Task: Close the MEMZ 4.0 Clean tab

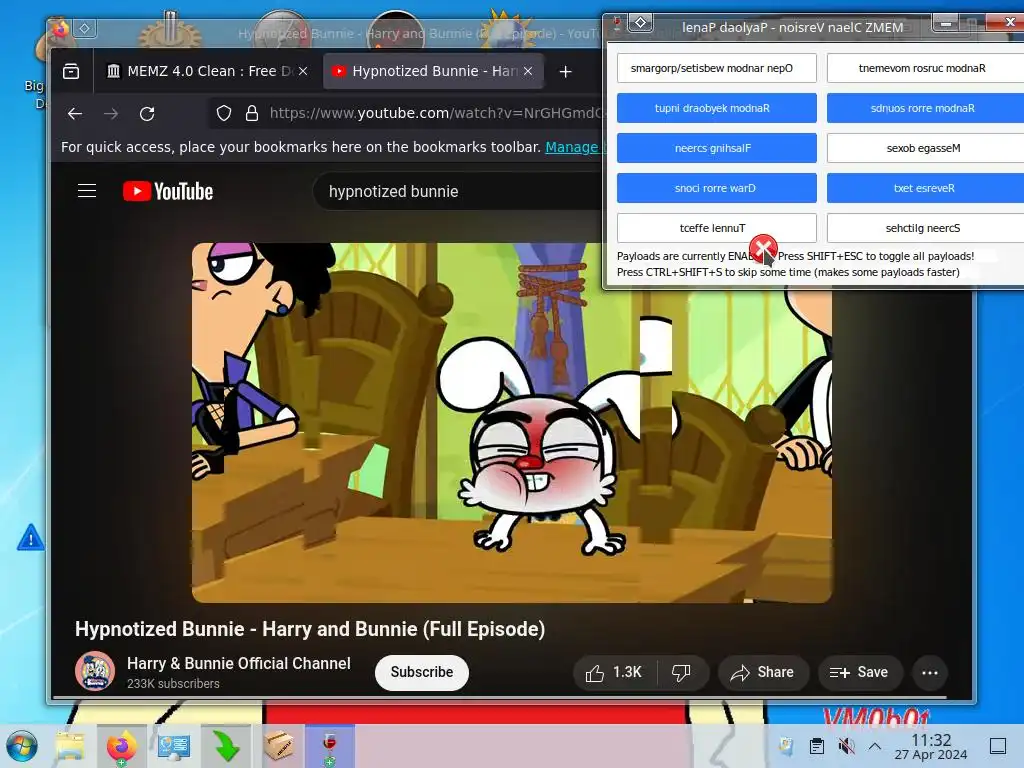Action: coord(303,71)
